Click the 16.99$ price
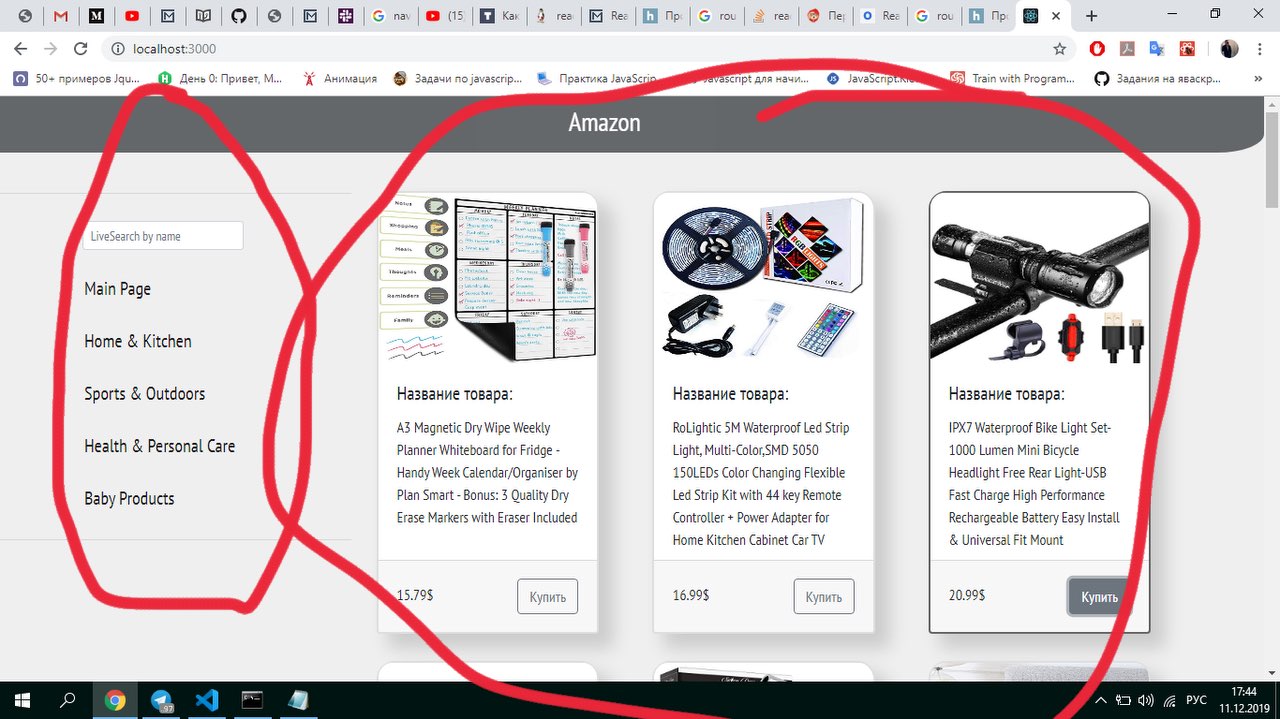Image resolution: width=1280 pixels, height=719 pixels. pos(691,595)
